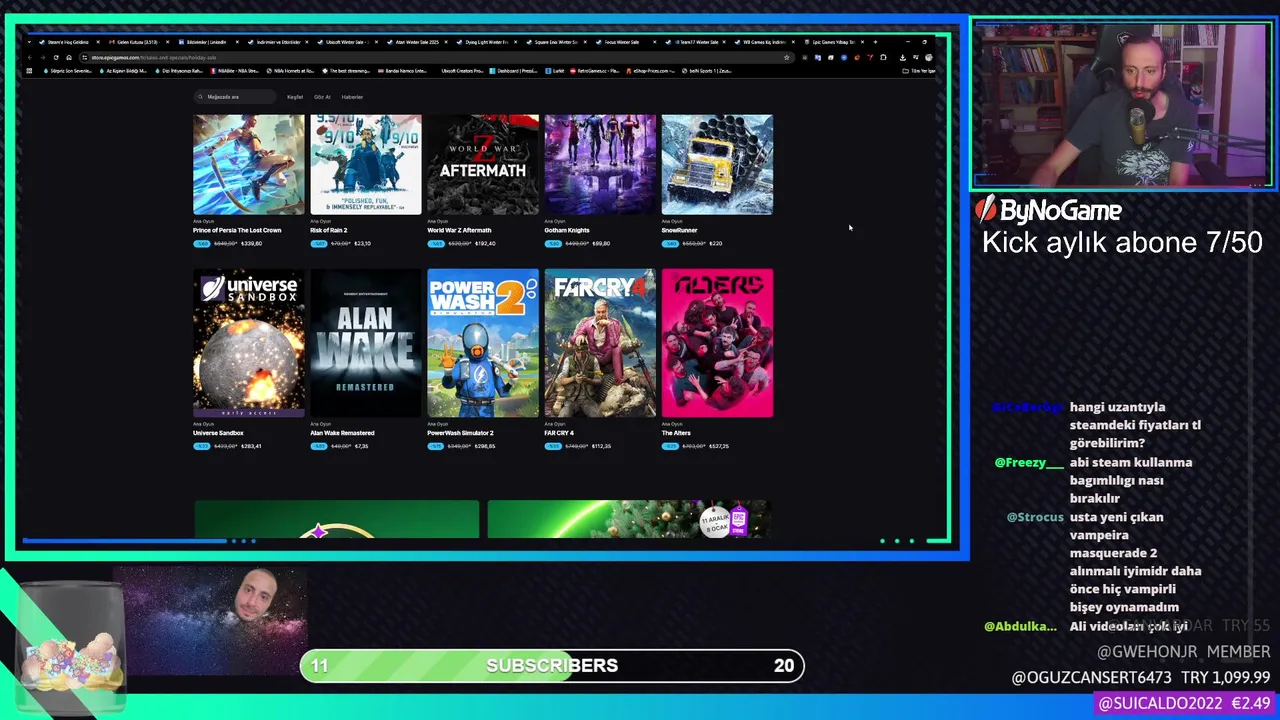The width and height of the screenshot is (1280, 720).
Task: Click the @Strocus username in chat
Action: [x=1035, y=517]
